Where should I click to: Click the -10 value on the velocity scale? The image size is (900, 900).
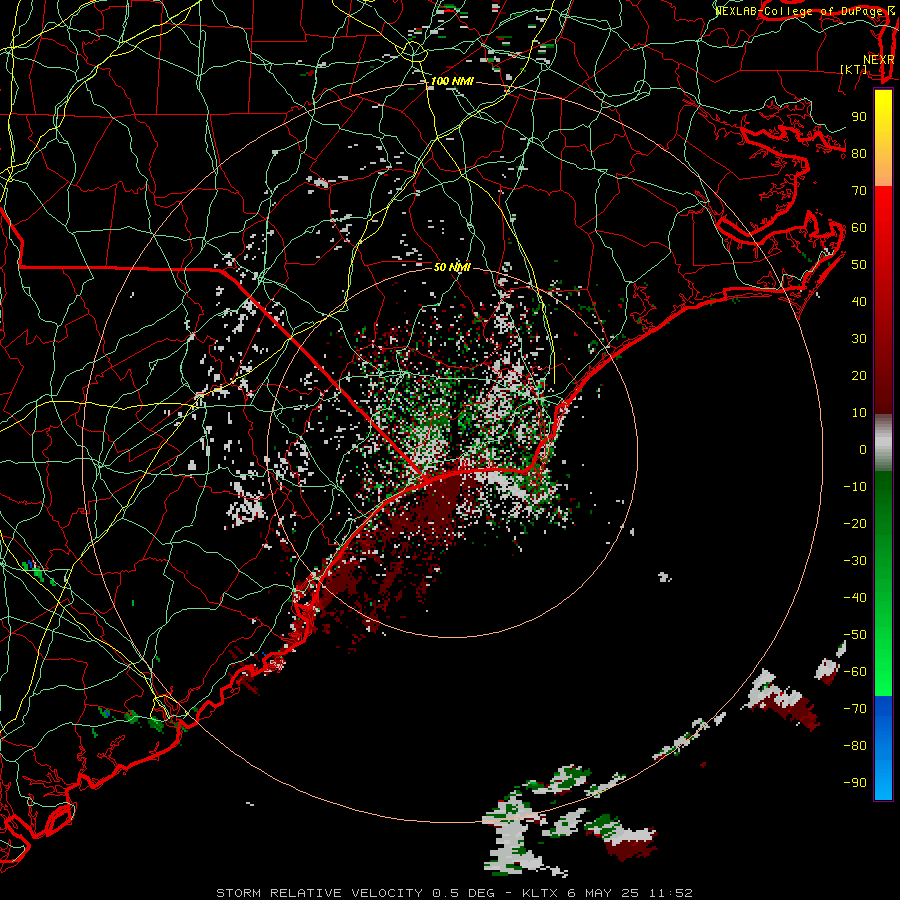[855, 487]
